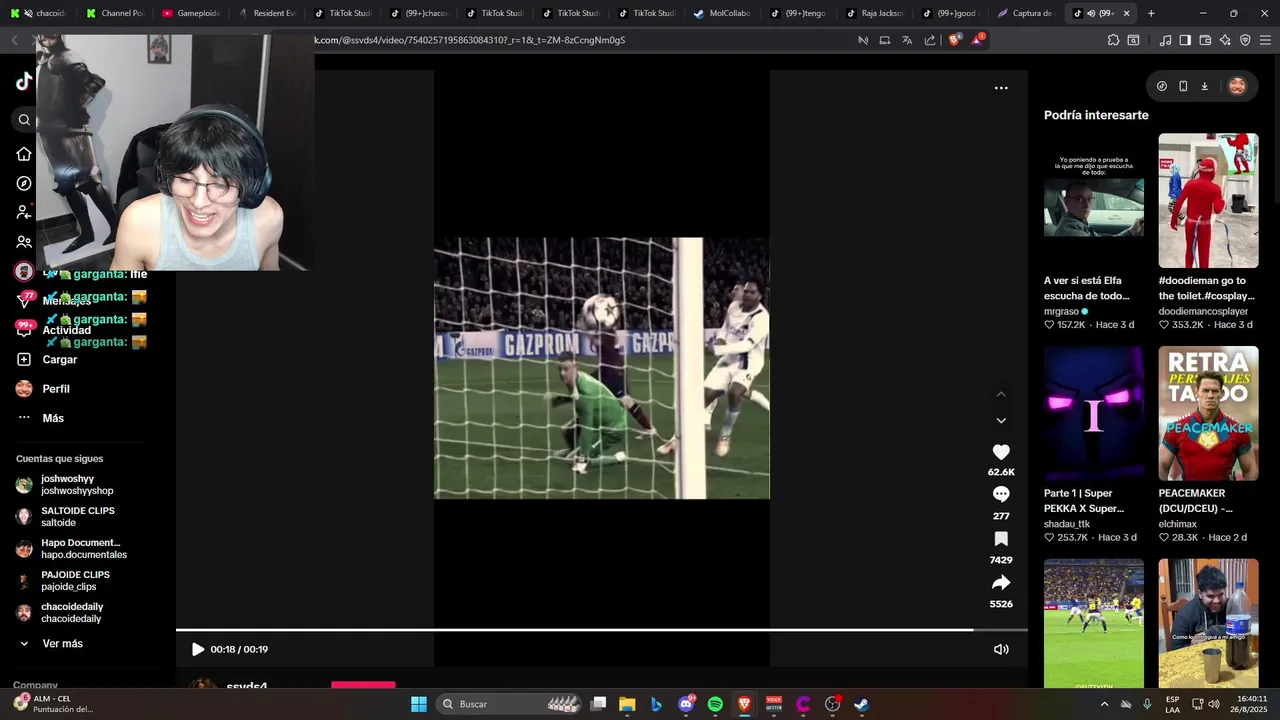Open video three-dots options menu
Viewport: 1280px width, 720px height.
[1001, 88]
